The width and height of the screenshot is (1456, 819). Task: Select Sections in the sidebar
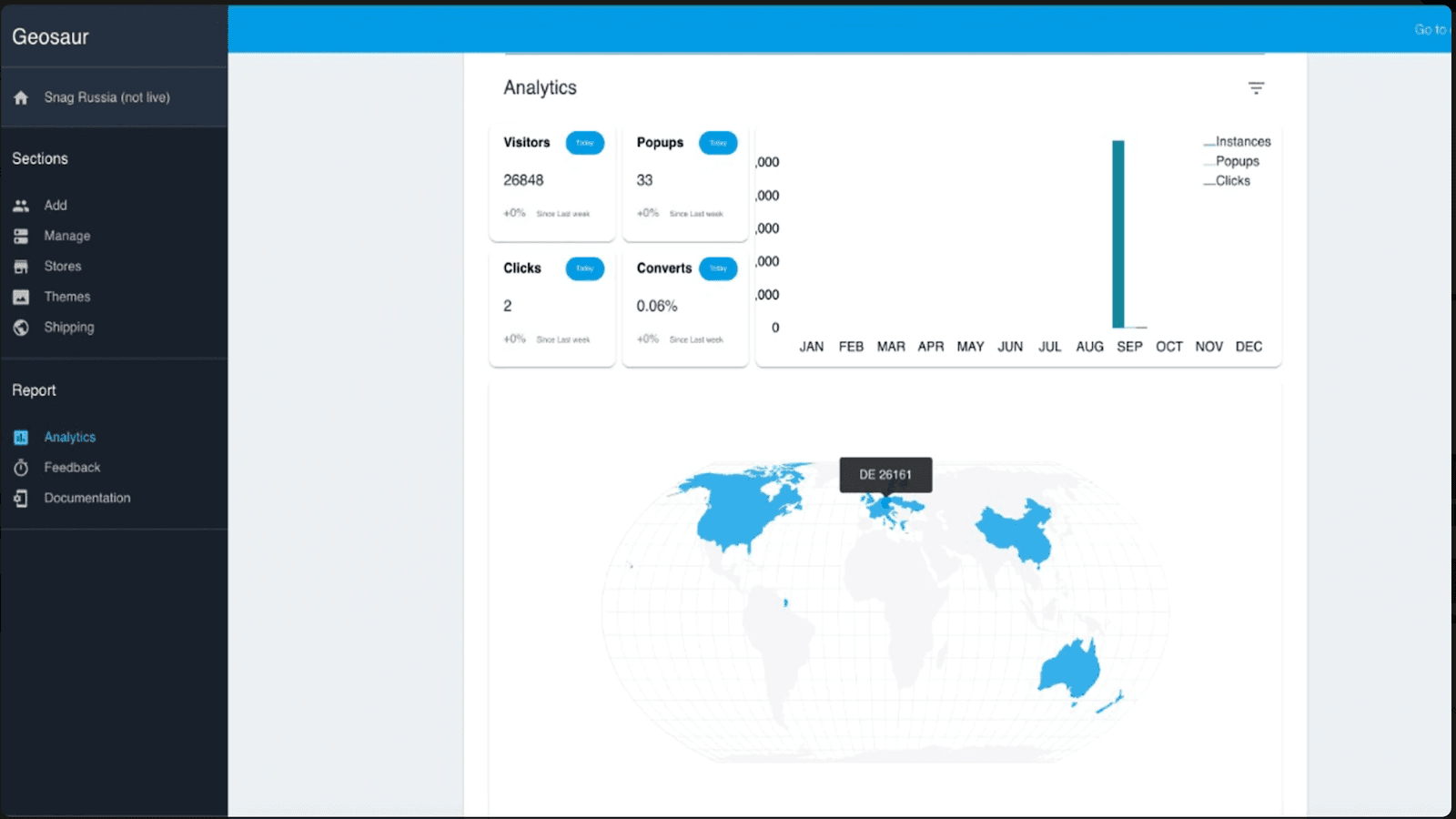tap(39, 158)
